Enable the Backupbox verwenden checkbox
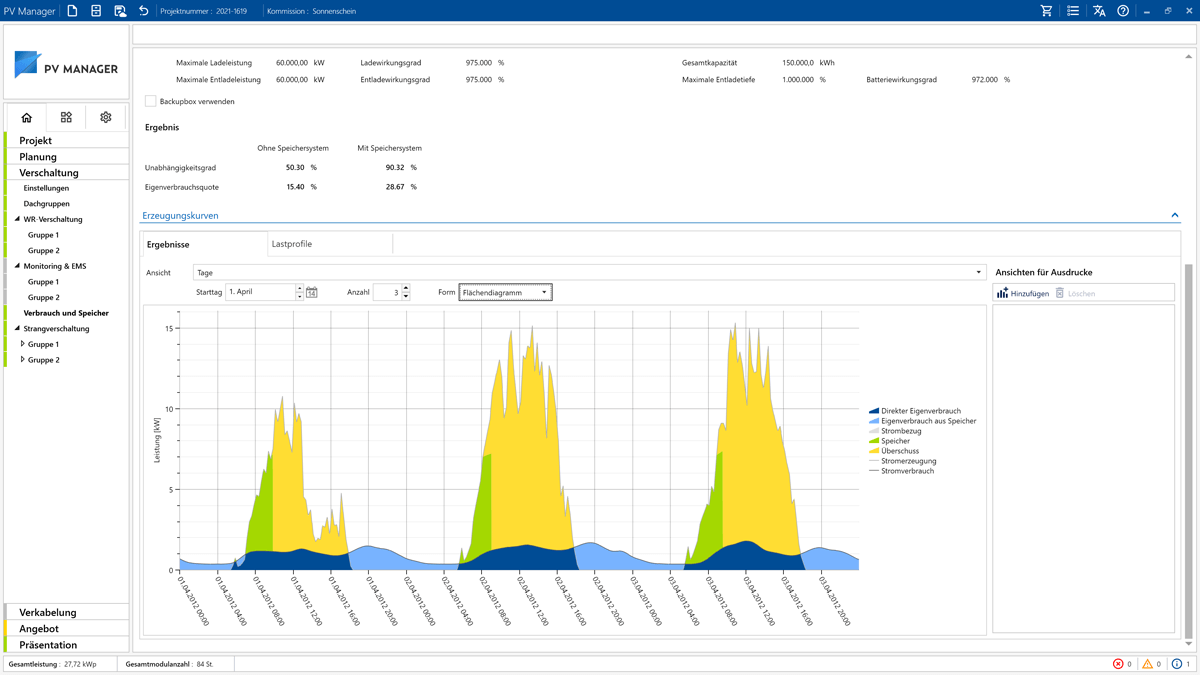The image size is (1200, 675). tap(150, 101)
